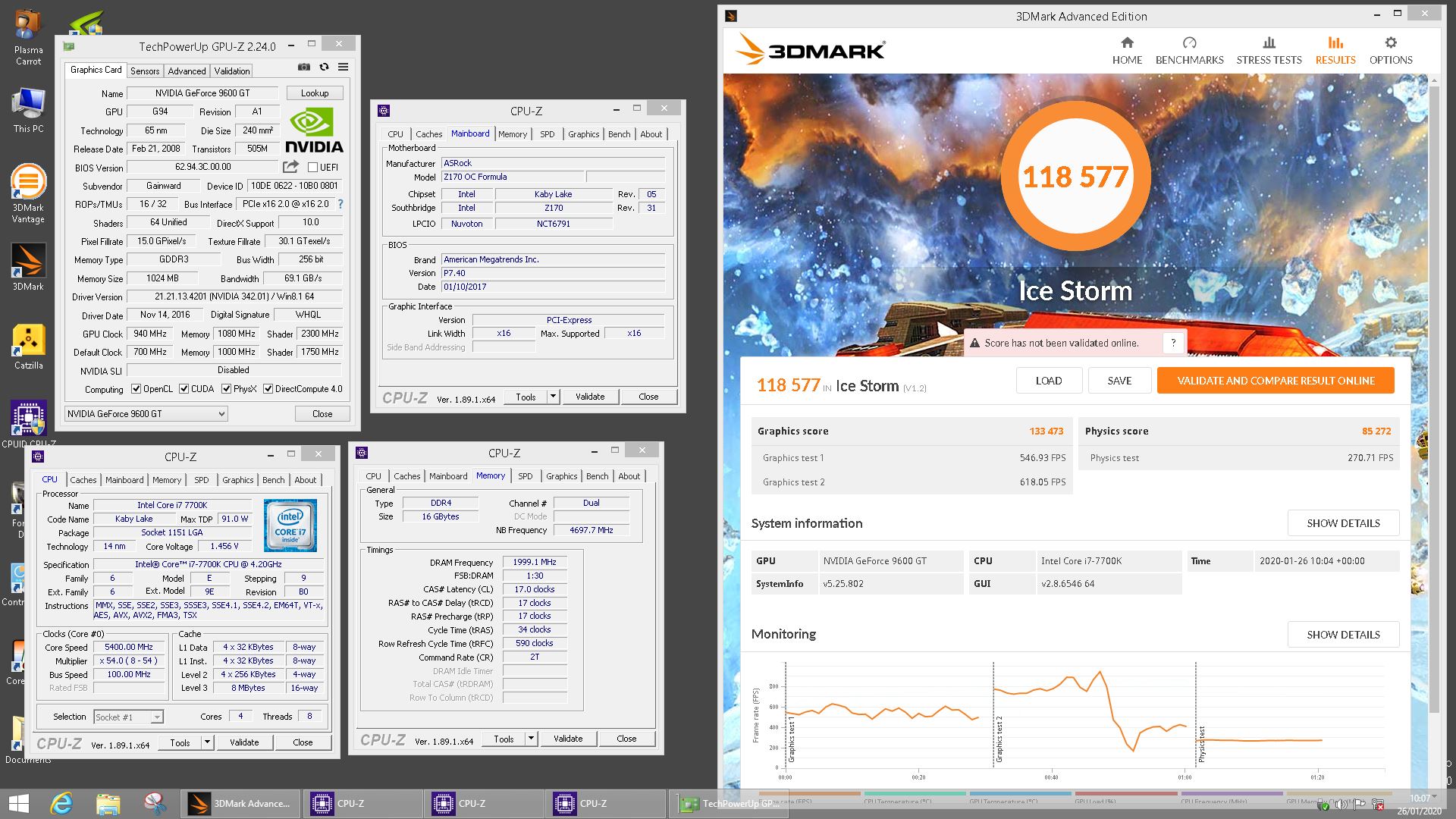Open Catzilla desktop icon

28,347
